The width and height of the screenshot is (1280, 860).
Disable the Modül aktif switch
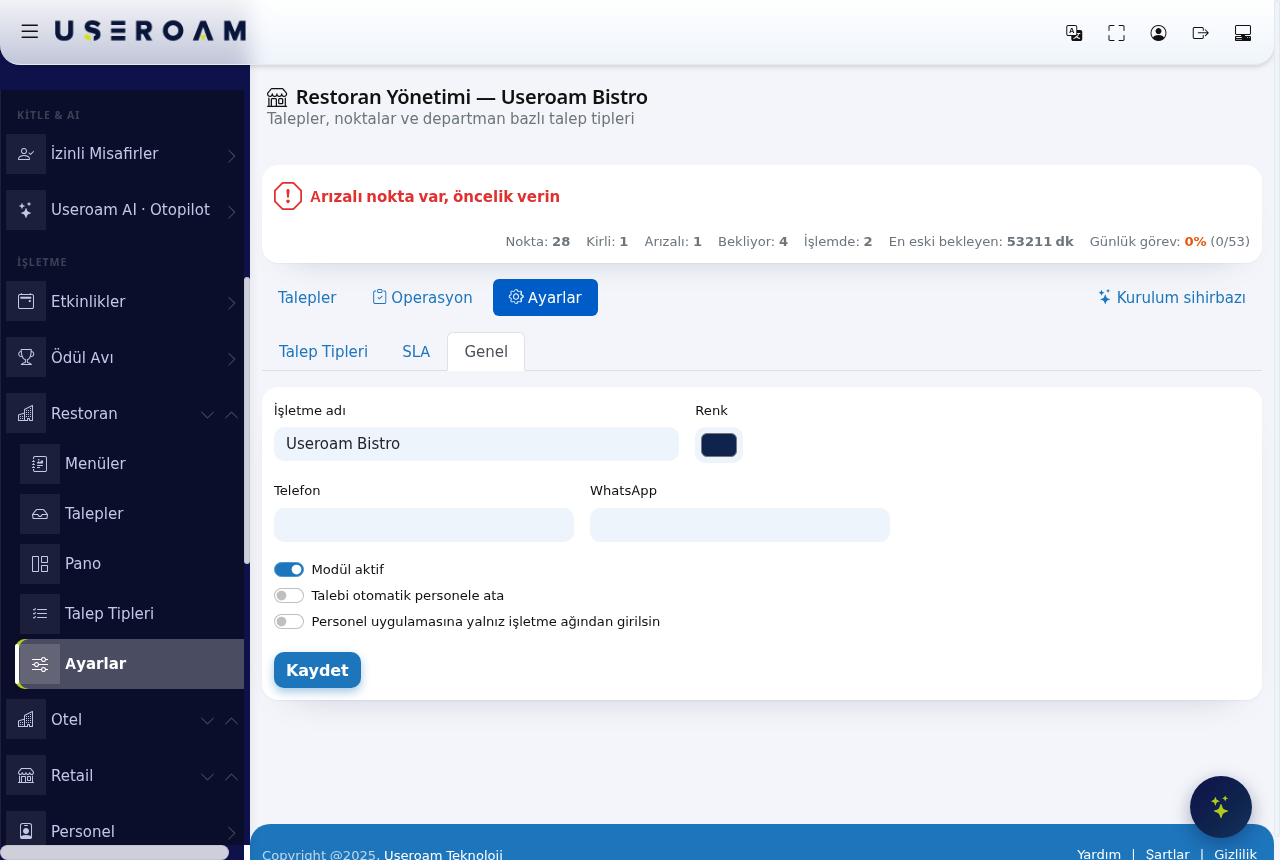click(x=289, y=569)
